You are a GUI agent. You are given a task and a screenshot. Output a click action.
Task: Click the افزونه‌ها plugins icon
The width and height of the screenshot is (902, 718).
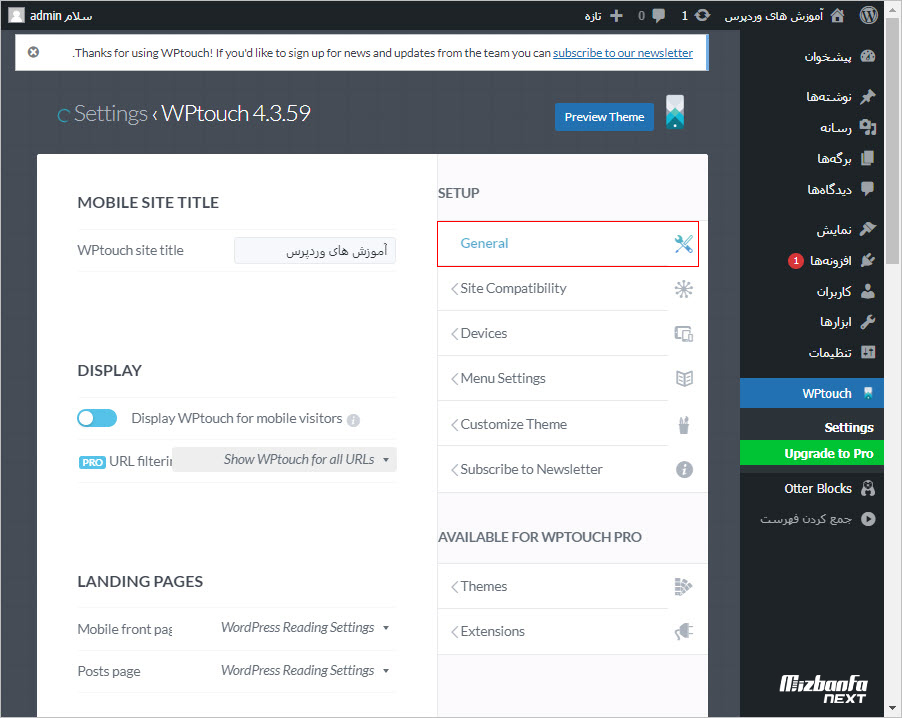[867, 260]
